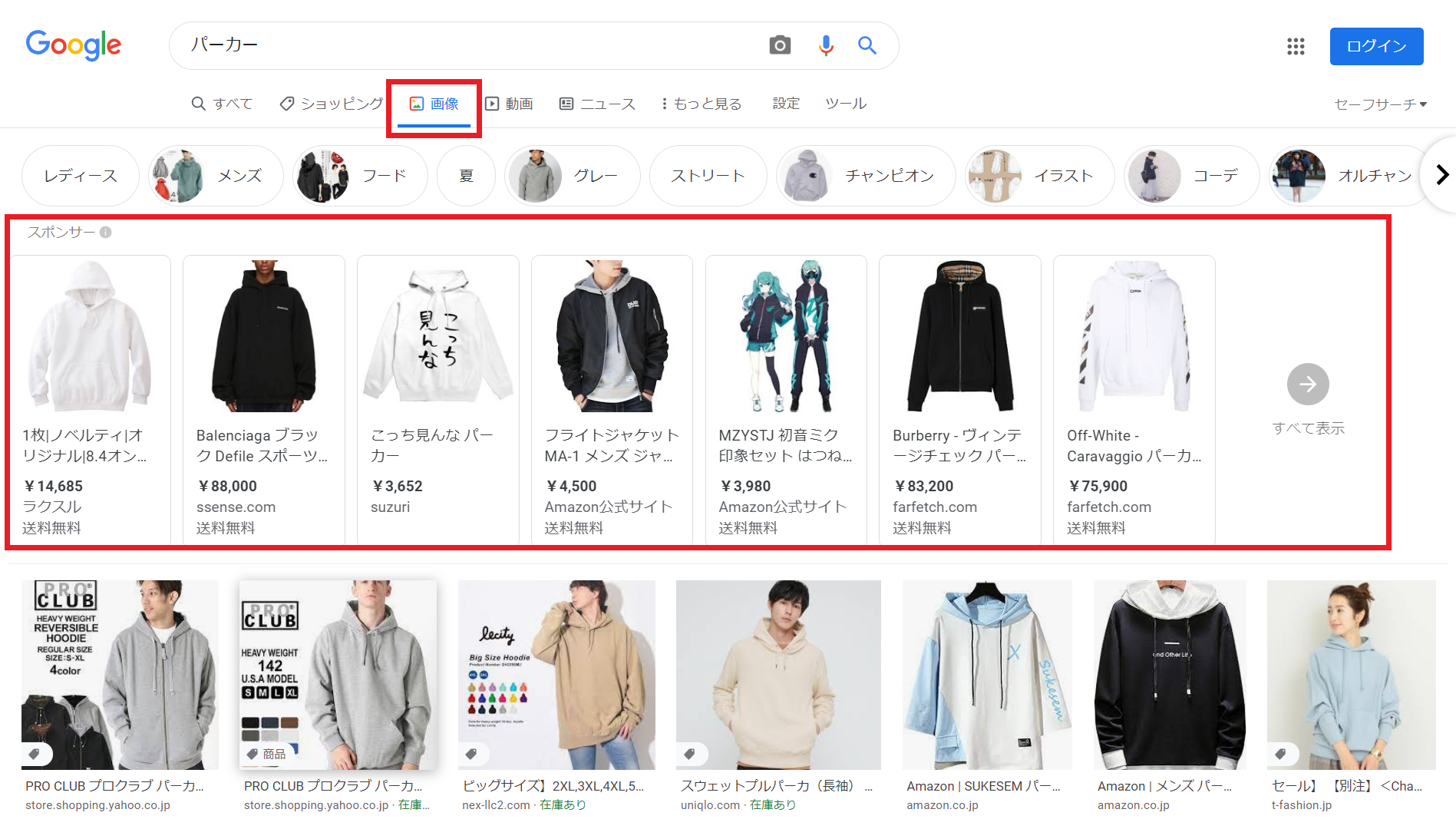Click product tag icon on Big Size Hoodie image

point(471,754)
